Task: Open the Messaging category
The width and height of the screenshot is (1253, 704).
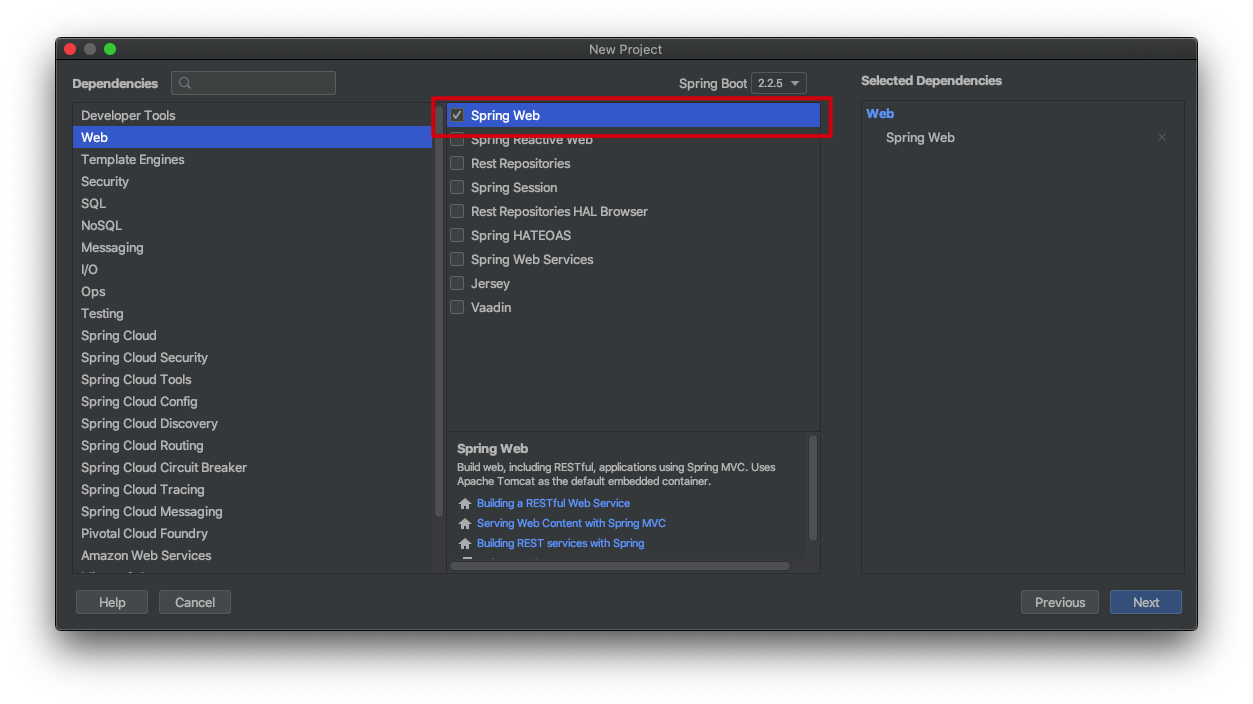Action: 253,247
